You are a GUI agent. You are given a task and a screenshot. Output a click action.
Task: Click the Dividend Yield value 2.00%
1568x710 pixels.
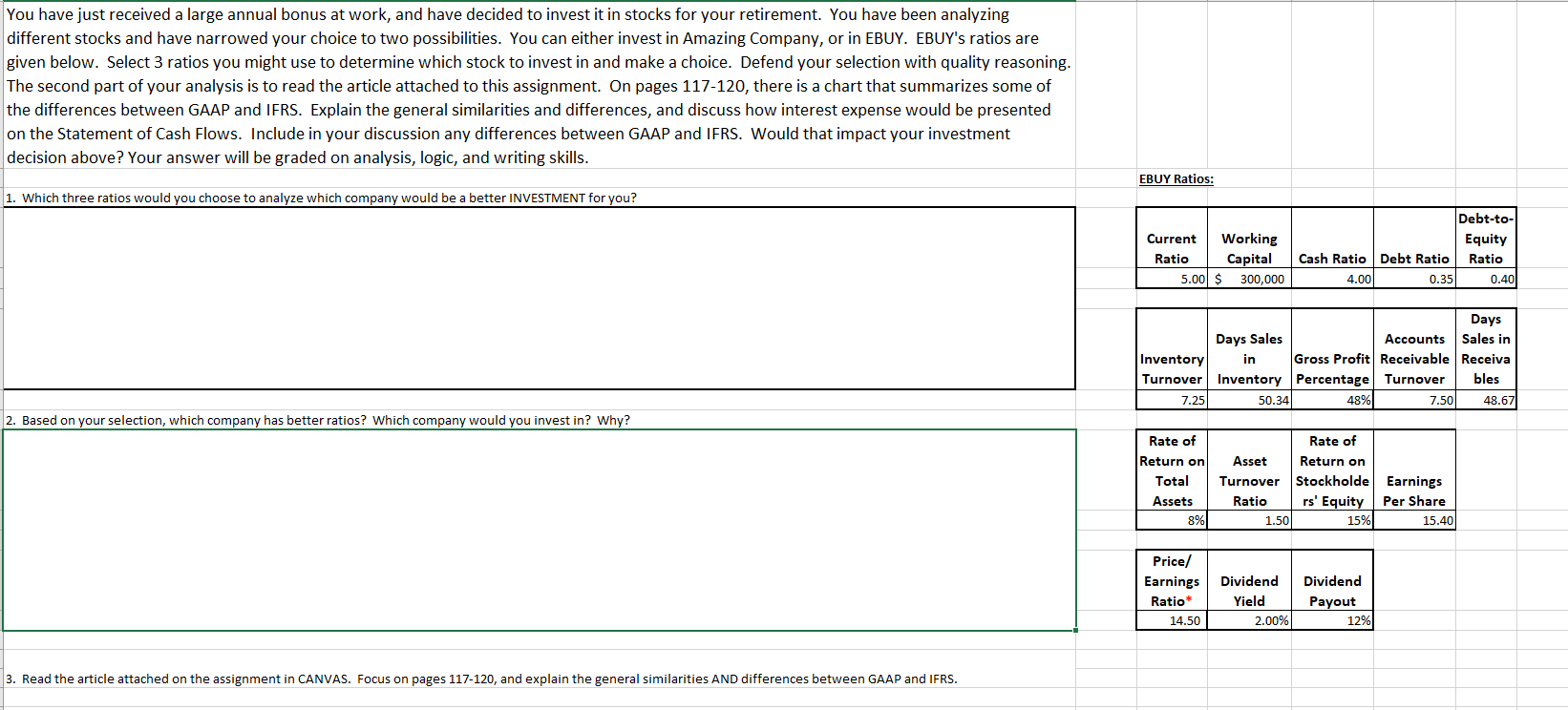click(1249, 620)
